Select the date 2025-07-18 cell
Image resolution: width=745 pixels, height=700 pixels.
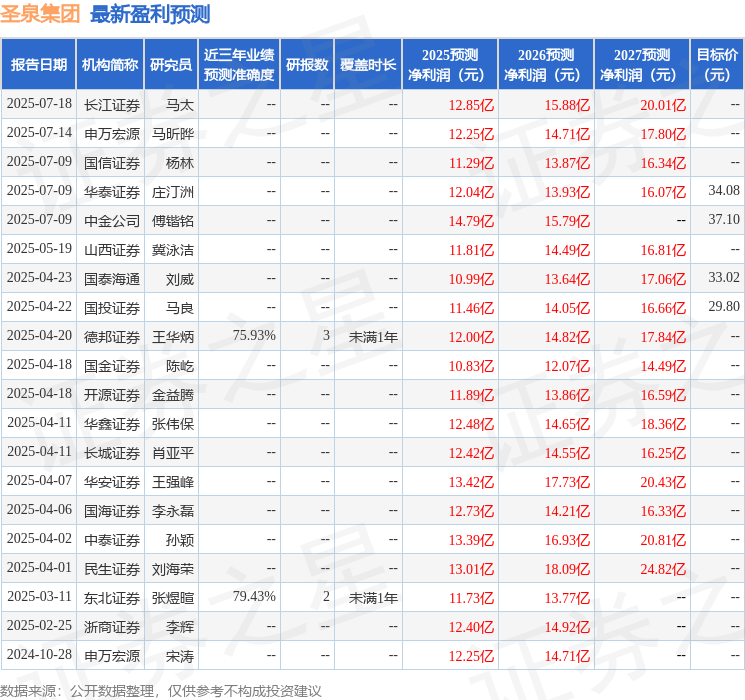tap(39, 104)
